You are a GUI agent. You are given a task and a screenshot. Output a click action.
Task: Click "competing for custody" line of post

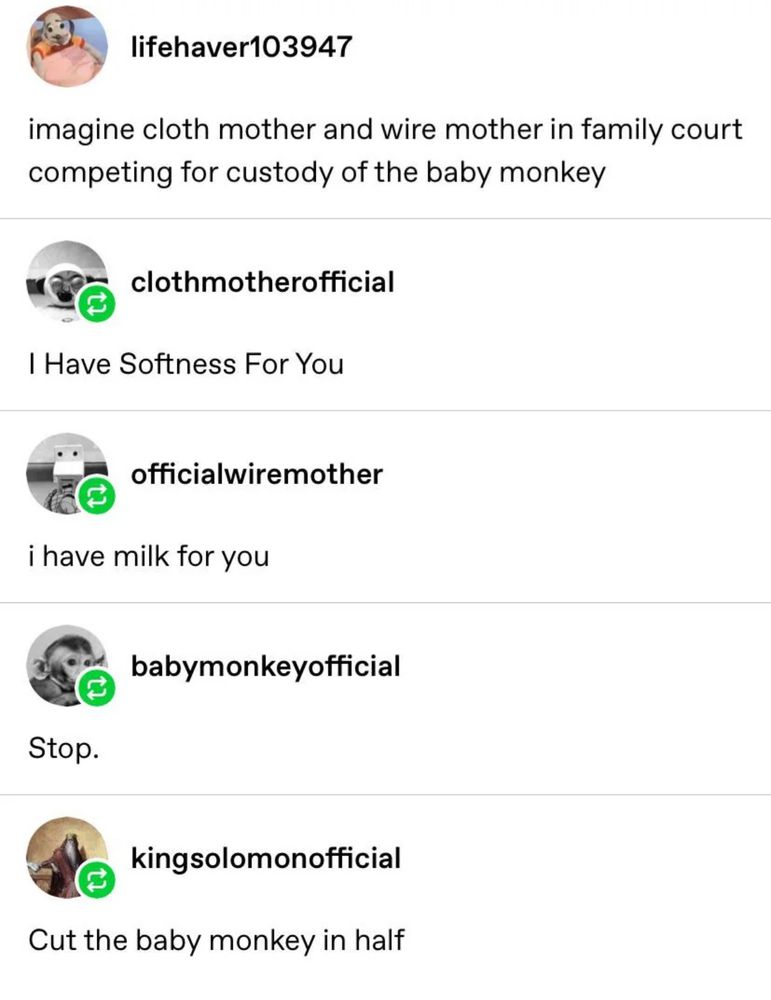click(317, 173)
